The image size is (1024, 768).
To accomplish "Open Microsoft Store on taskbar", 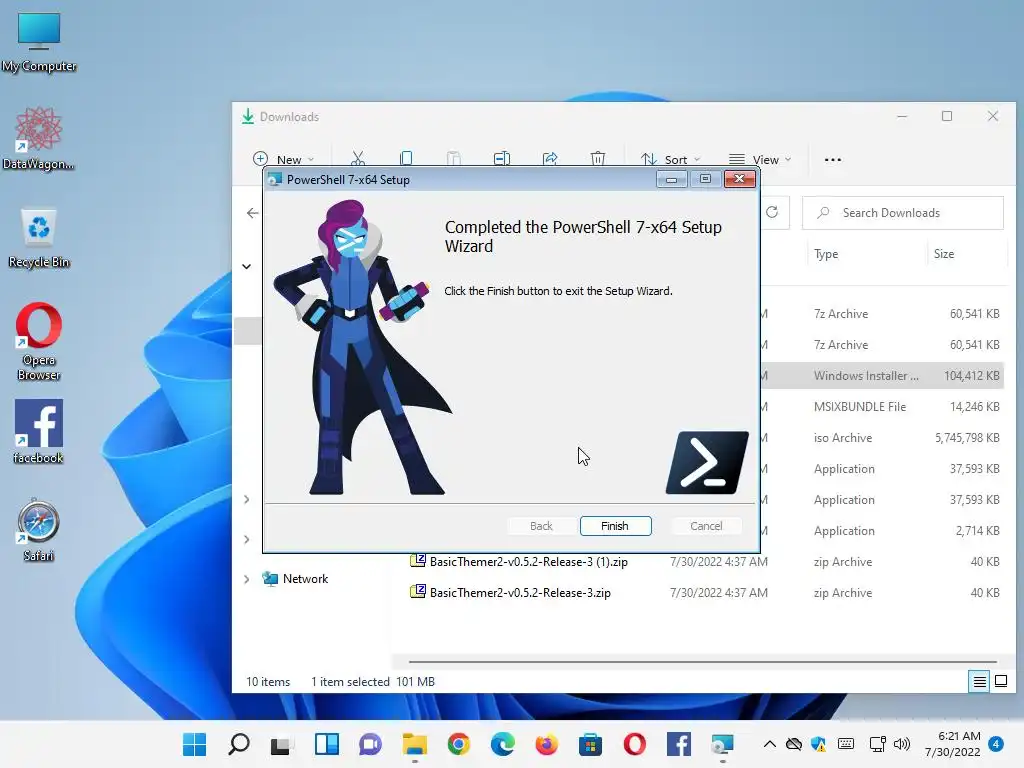I will (x=590, y=744).
